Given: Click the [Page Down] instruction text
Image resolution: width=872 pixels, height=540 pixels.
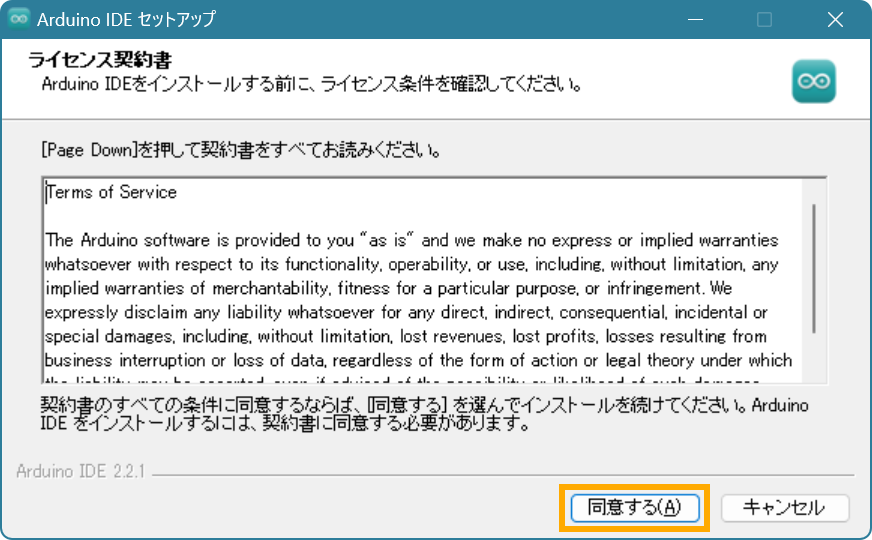Looking at the screenshot, I should [241, 150].
